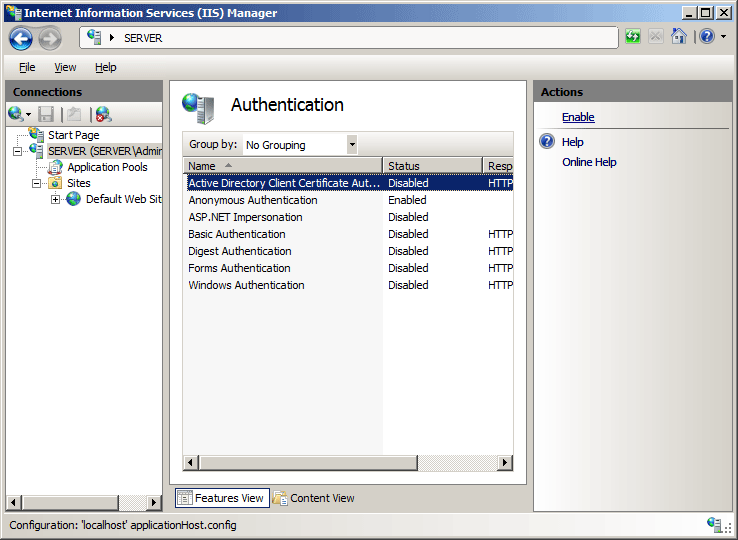Open the File menu

27,67
